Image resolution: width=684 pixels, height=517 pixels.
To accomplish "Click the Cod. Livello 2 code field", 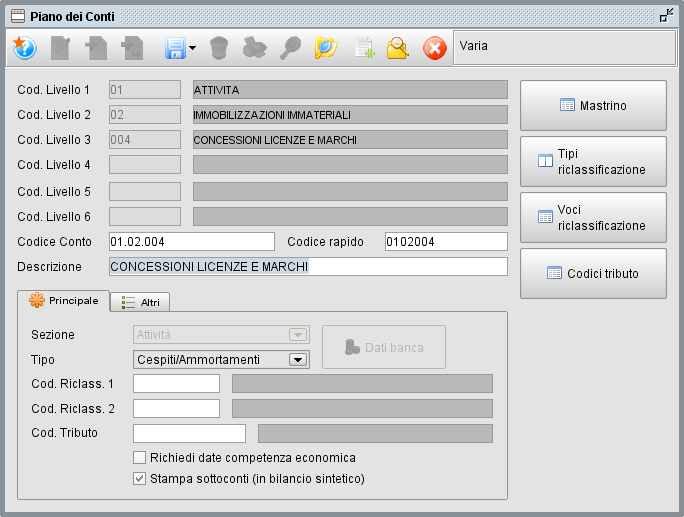I will 145,115.
